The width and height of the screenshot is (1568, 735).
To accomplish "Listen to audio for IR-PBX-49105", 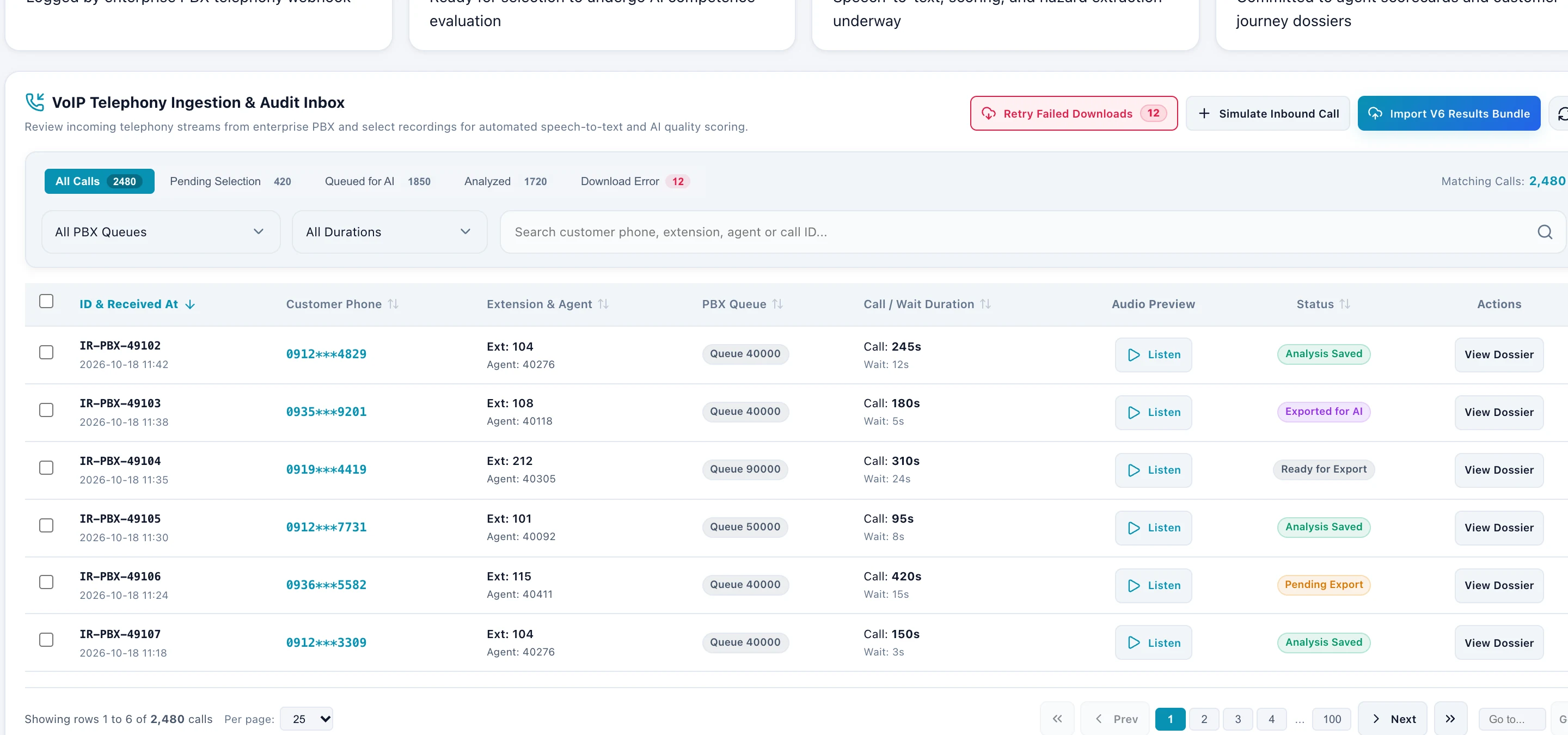I will pos(1154,528).
